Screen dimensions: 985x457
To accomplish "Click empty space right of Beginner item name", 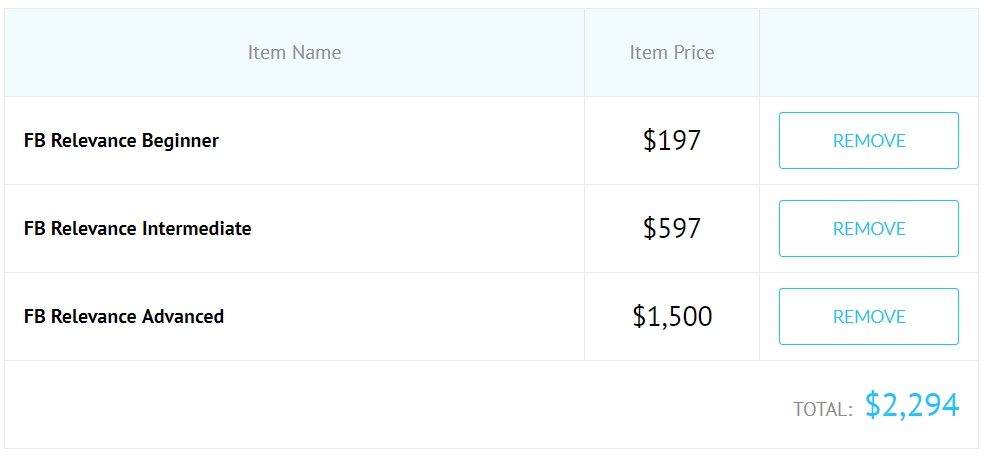I will pyautogui.click(x=402, y=140).
